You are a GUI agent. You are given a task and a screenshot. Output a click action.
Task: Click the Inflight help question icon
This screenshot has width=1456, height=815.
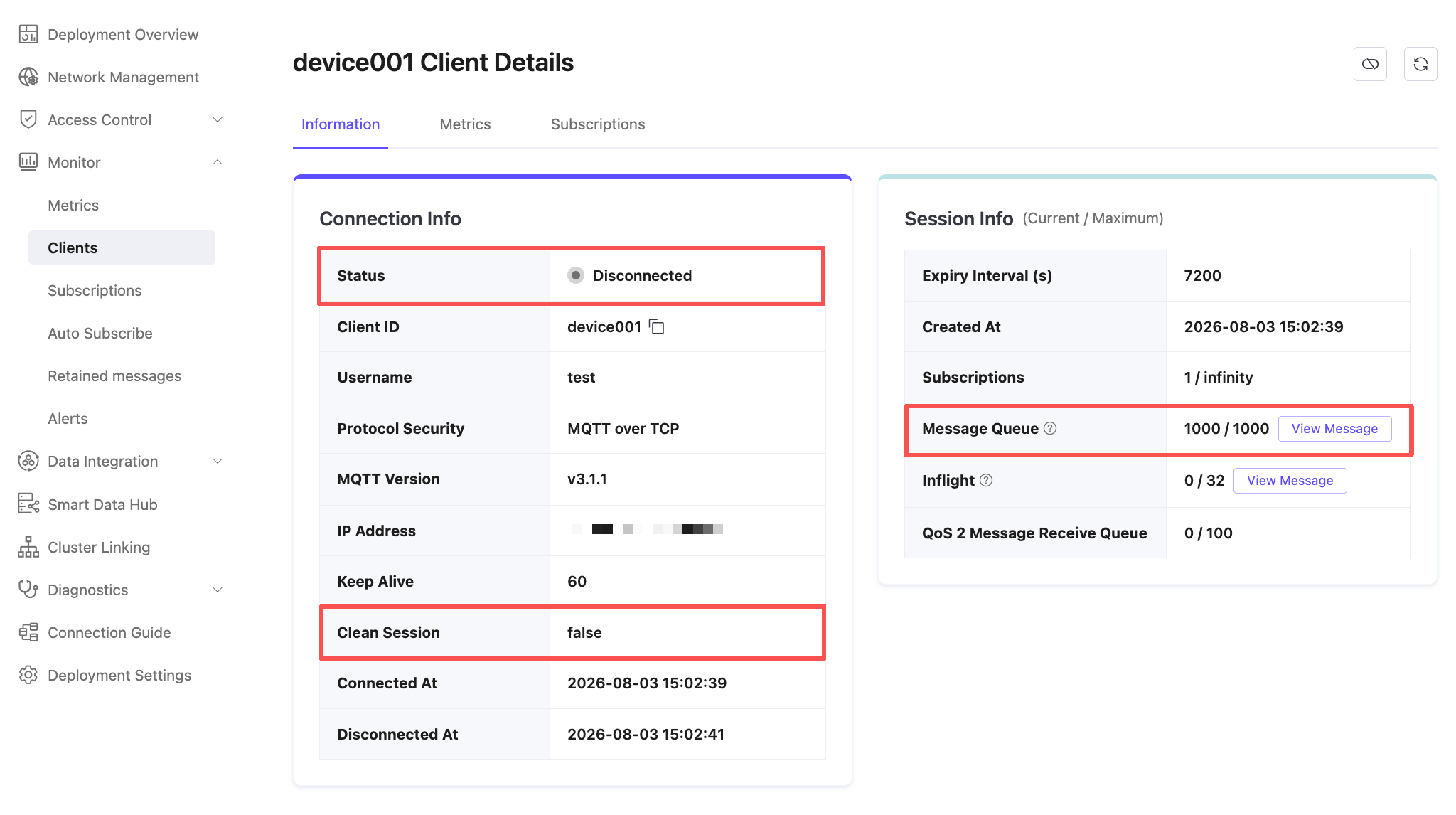click(986, 480)
